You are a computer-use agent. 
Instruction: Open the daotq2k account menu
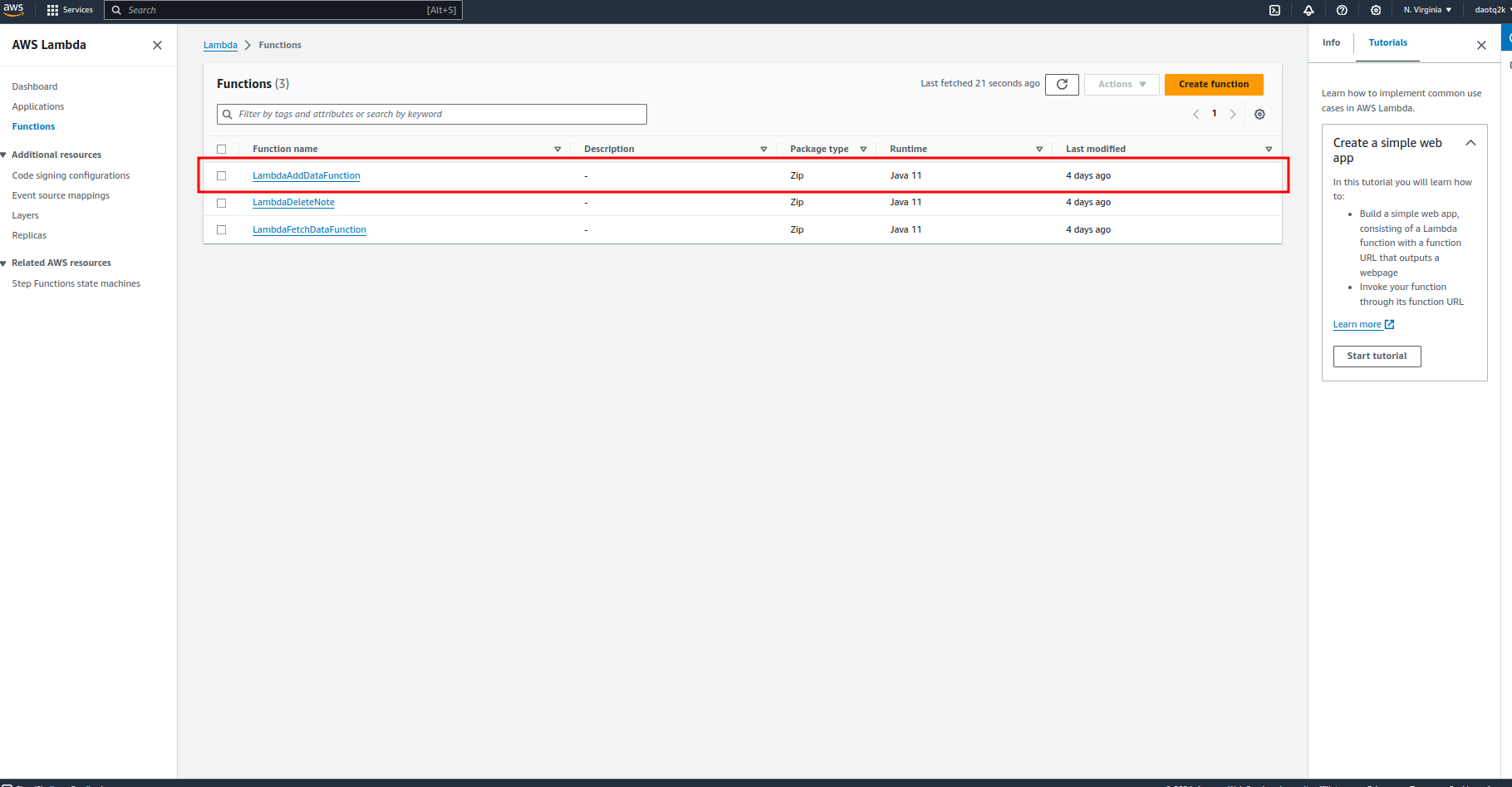click(1492, 10)
